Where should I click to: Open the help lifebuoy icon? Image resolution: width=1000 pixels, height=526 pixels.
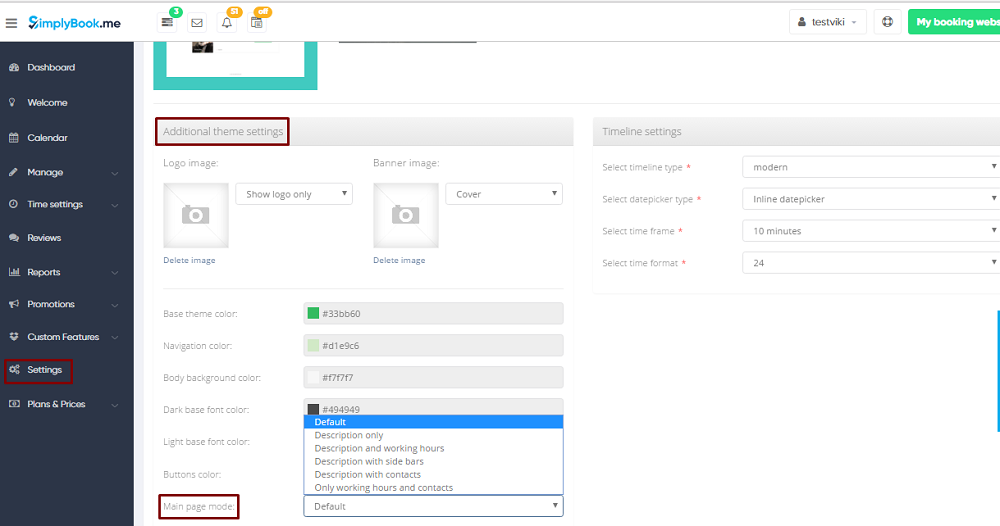(886, 22)
